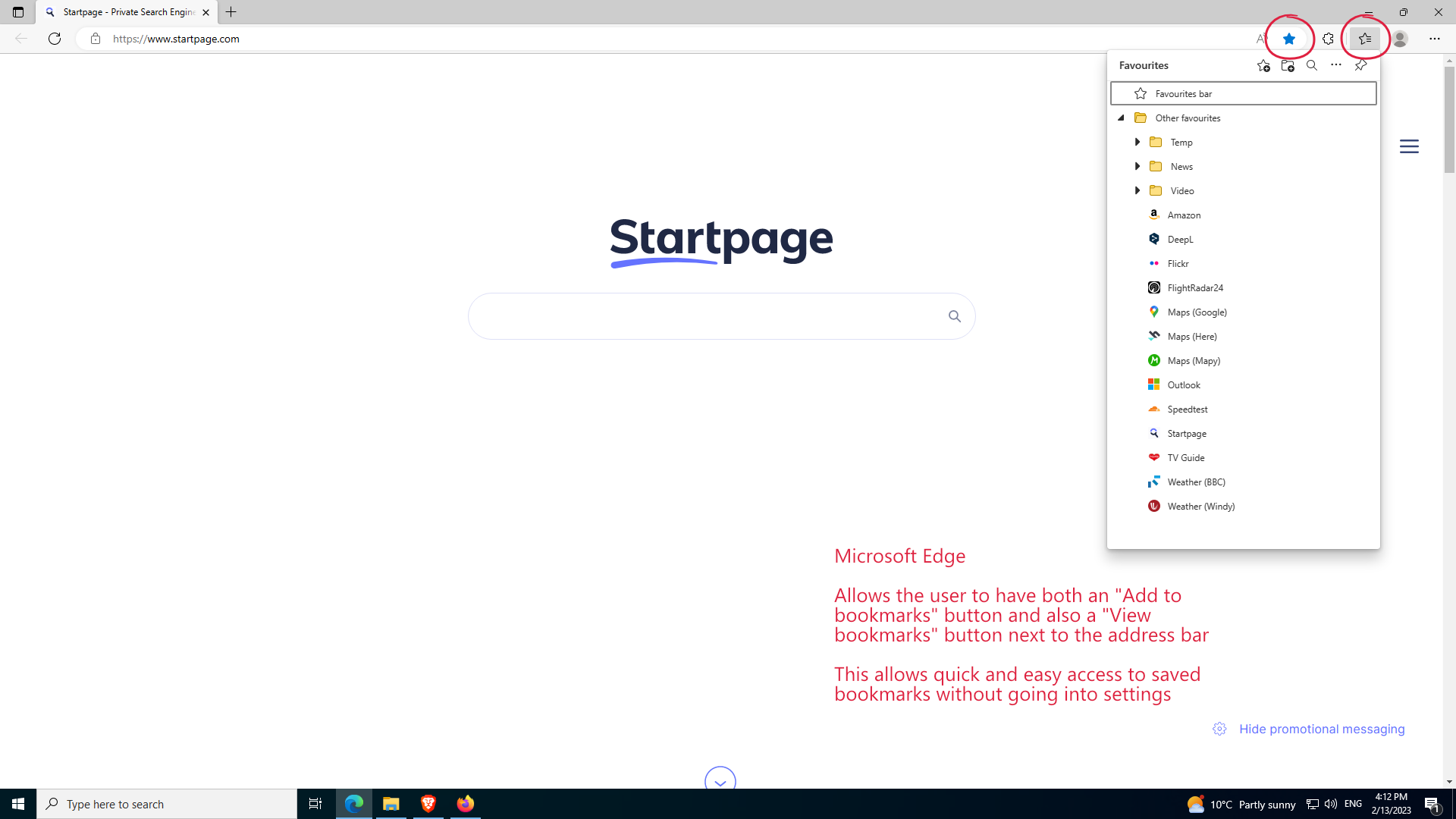Hide promotional messaging on Startpage
Image resolution: width=1456 pixels, height=819 pixels.
pyautogui.click(x=1321, y=728)
